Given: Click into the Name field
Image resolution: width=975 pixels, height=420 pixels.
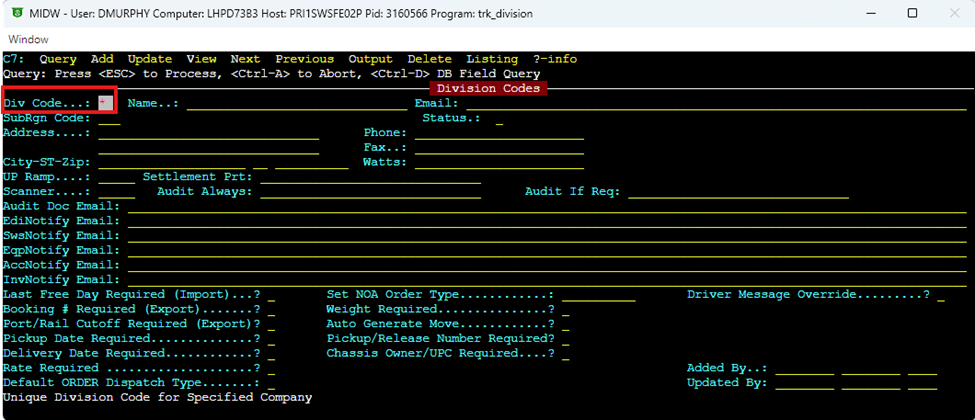Looking at the screenshot, I should pyautogui.click(x=297, y=103).
